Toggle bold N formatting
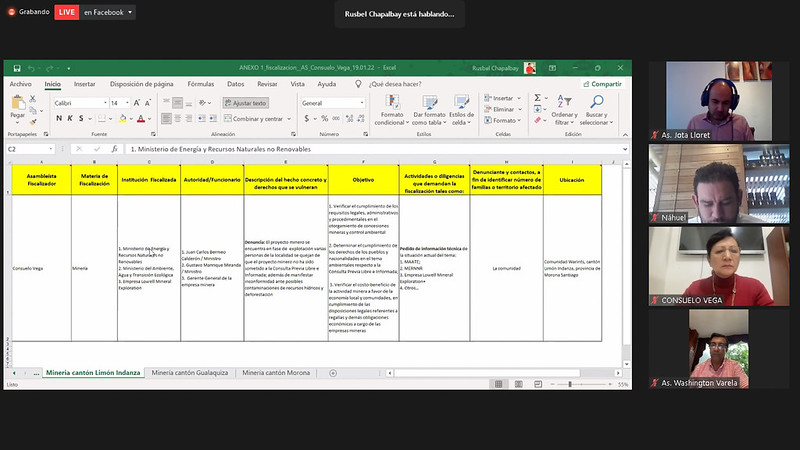Image resolution: width=800 pixels, height=450 pixels. [x=59, y=118]
